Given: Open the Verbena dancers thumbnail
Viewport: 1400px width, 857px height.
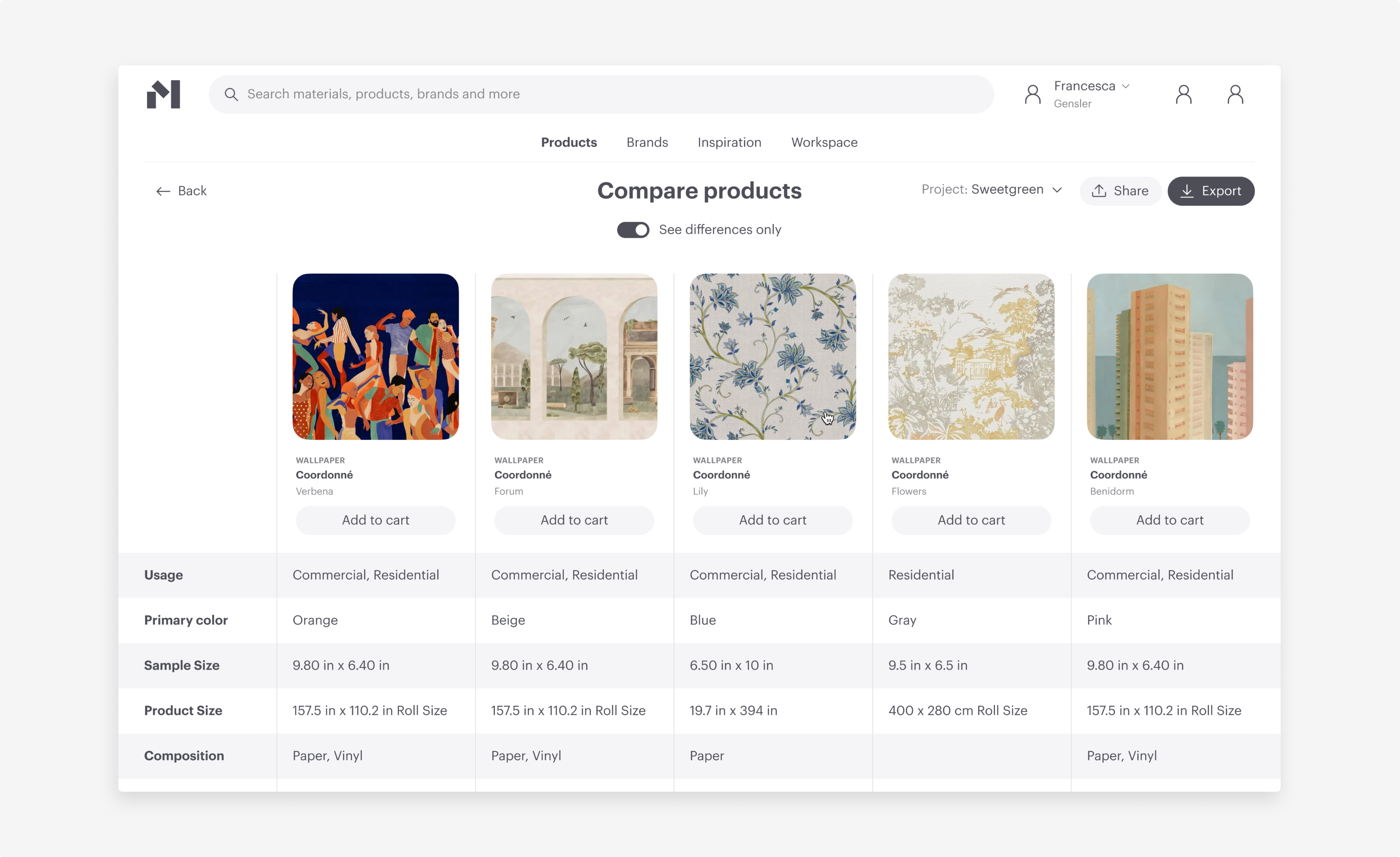Looking at the screenshot, I should (x=376, y=357).
